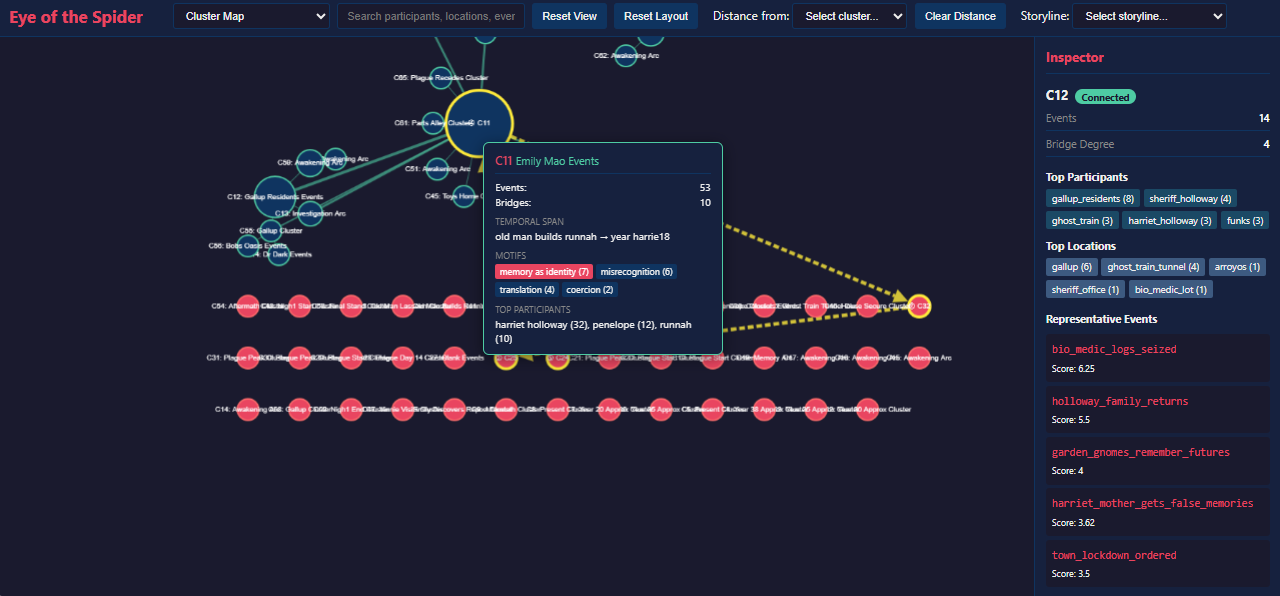The image size is (1280, 596).
Task: Select the C56 Bobs Oasis Events node
Action: click(x=247, y=246)
